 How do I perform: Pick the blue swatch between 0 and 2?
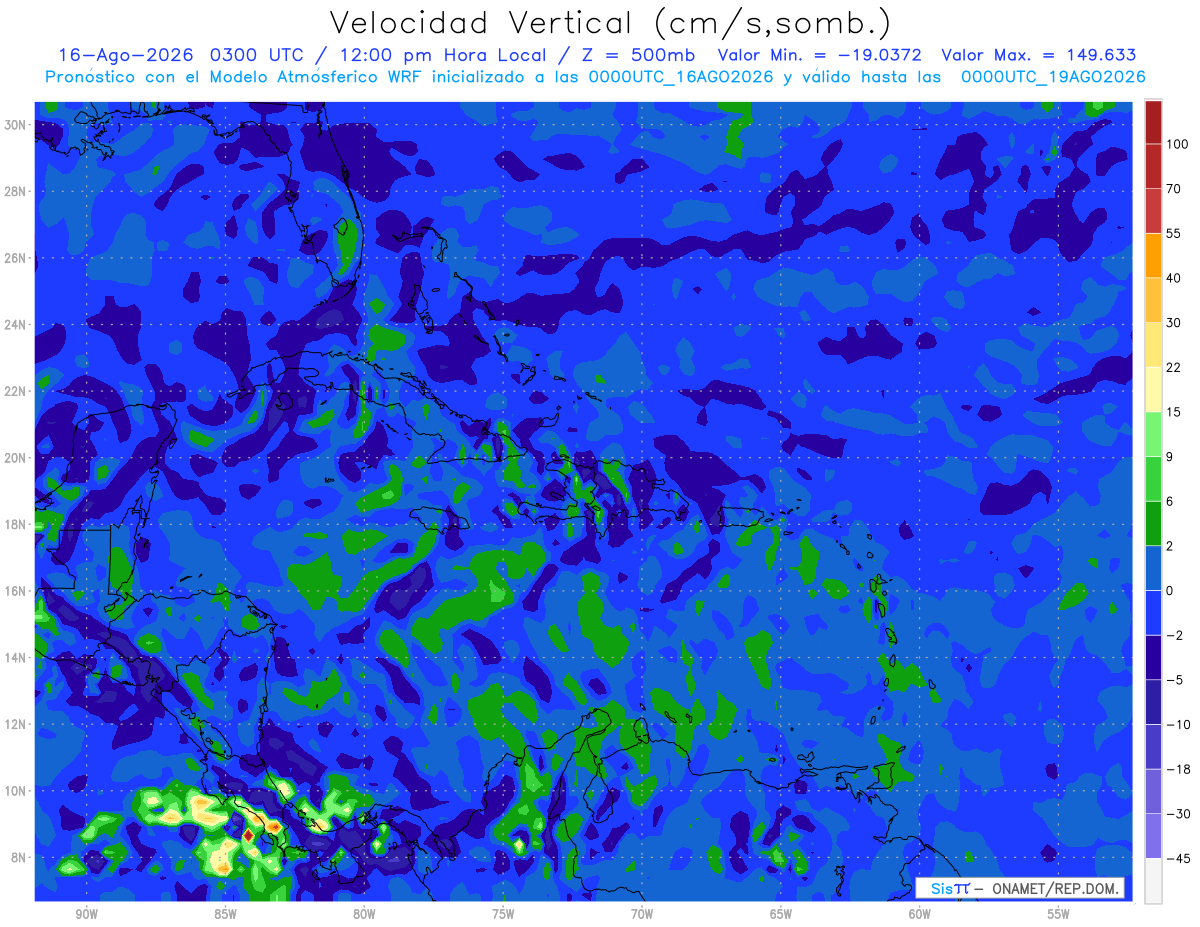click(x=1153, y=568)
